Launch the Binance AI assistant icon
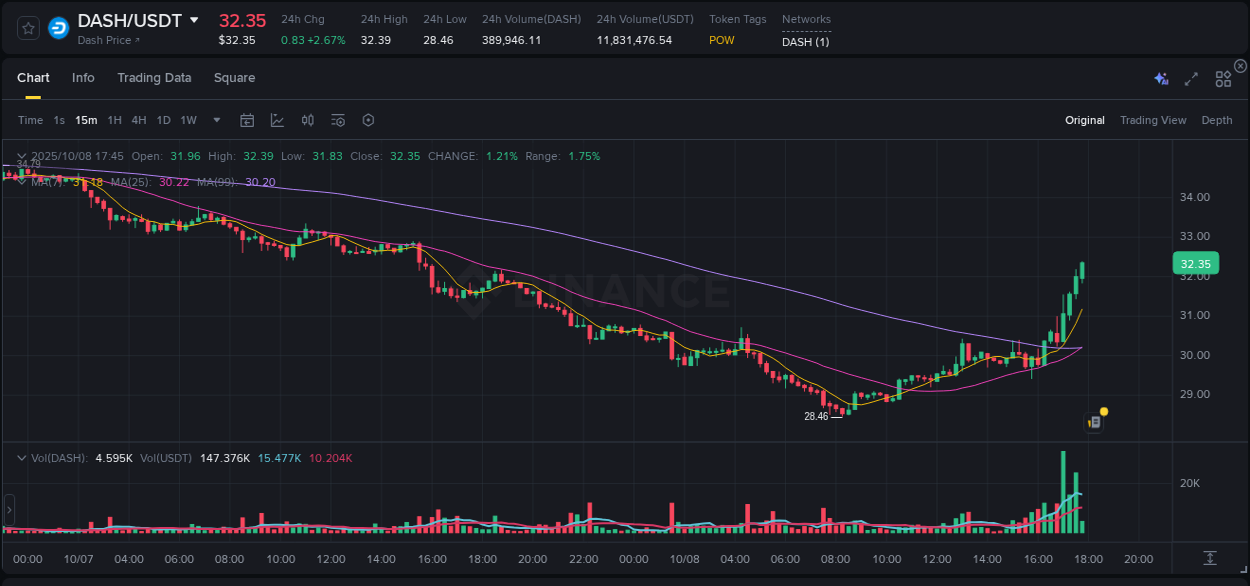This screenshot has width=1250, height=586. pos(1160,78)
